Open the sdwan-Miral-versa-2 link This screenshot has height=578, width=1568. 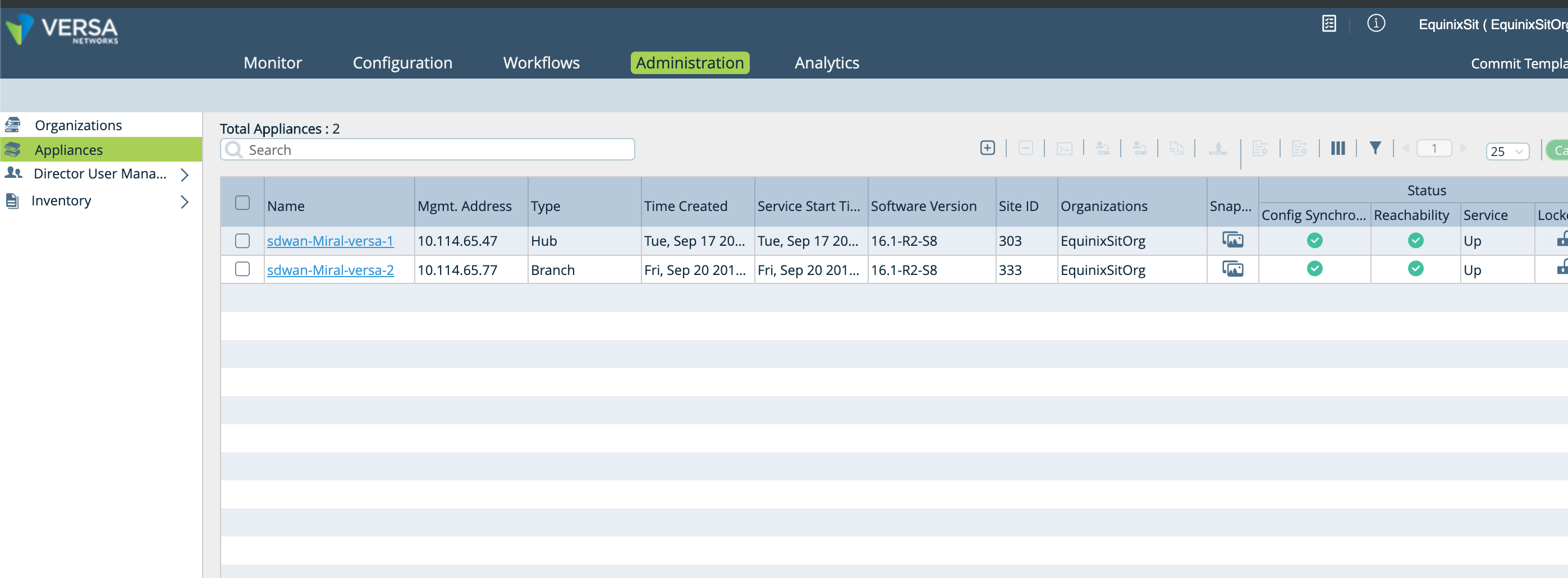pos(330,269)
